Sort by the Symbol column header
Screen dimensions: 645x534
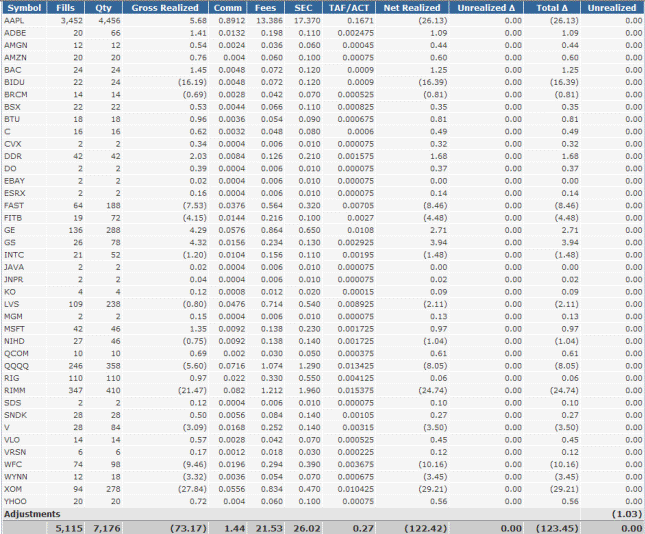tap(24, 7)
